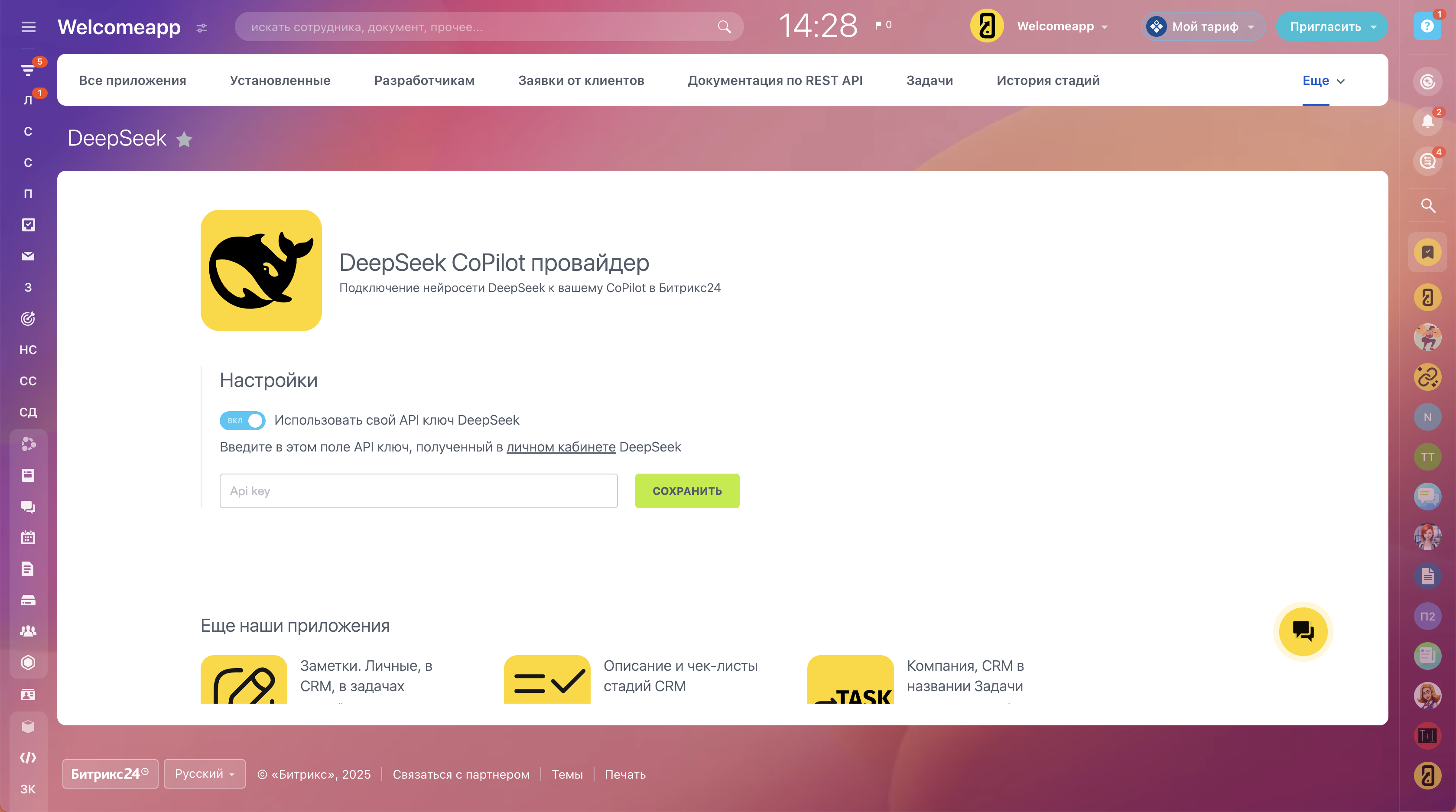Open developer code brackets icon in sidebar
The width and height of the screenshot is (1456, 812).
(28, 758)
